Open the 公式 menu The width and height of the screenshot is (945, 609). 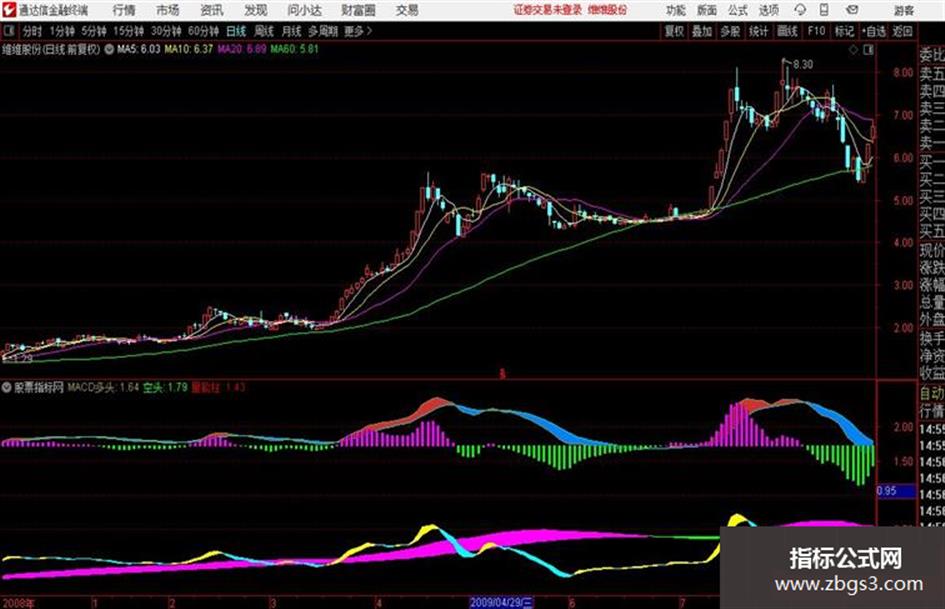(x=738, y=10)
